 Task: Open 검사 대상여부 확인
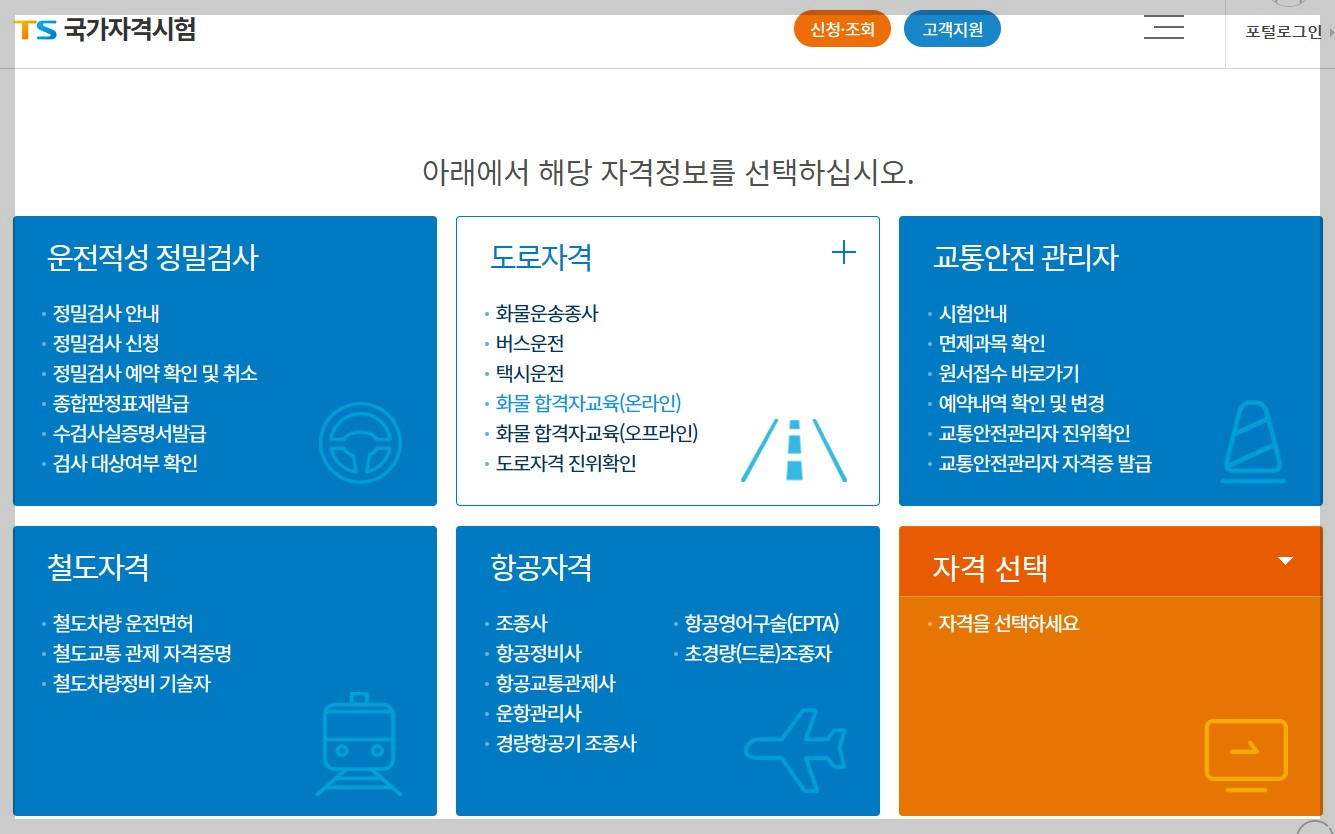pos(125,464)
